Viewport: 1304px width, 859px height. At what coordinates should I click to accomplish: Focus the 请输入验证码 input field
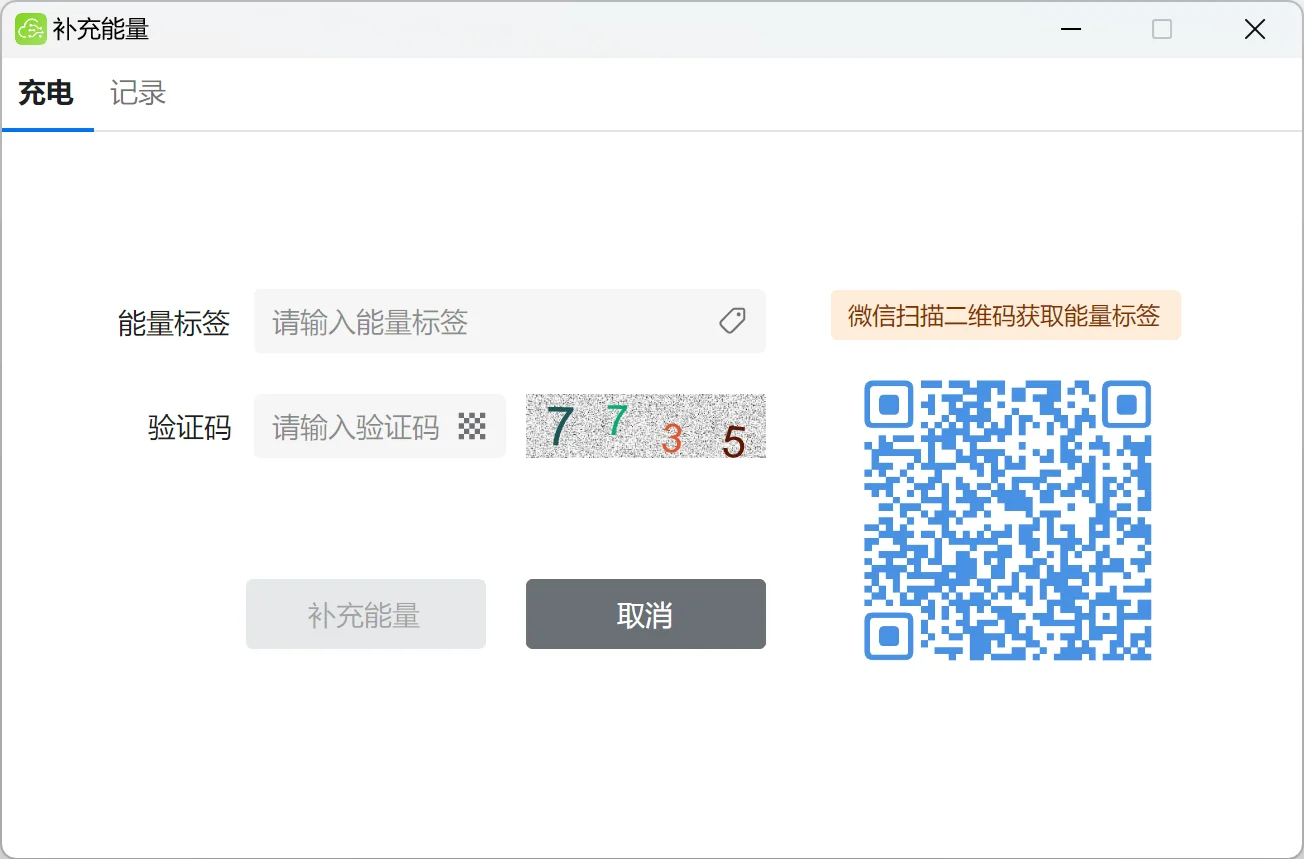pos(380,426)
